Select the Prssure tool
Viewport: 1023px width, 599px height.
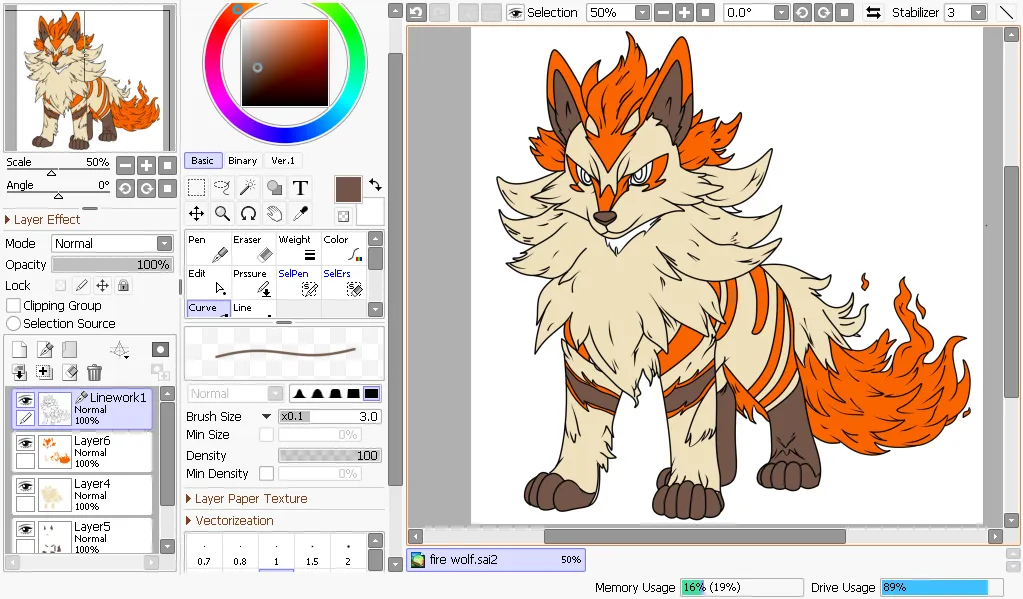253,282
